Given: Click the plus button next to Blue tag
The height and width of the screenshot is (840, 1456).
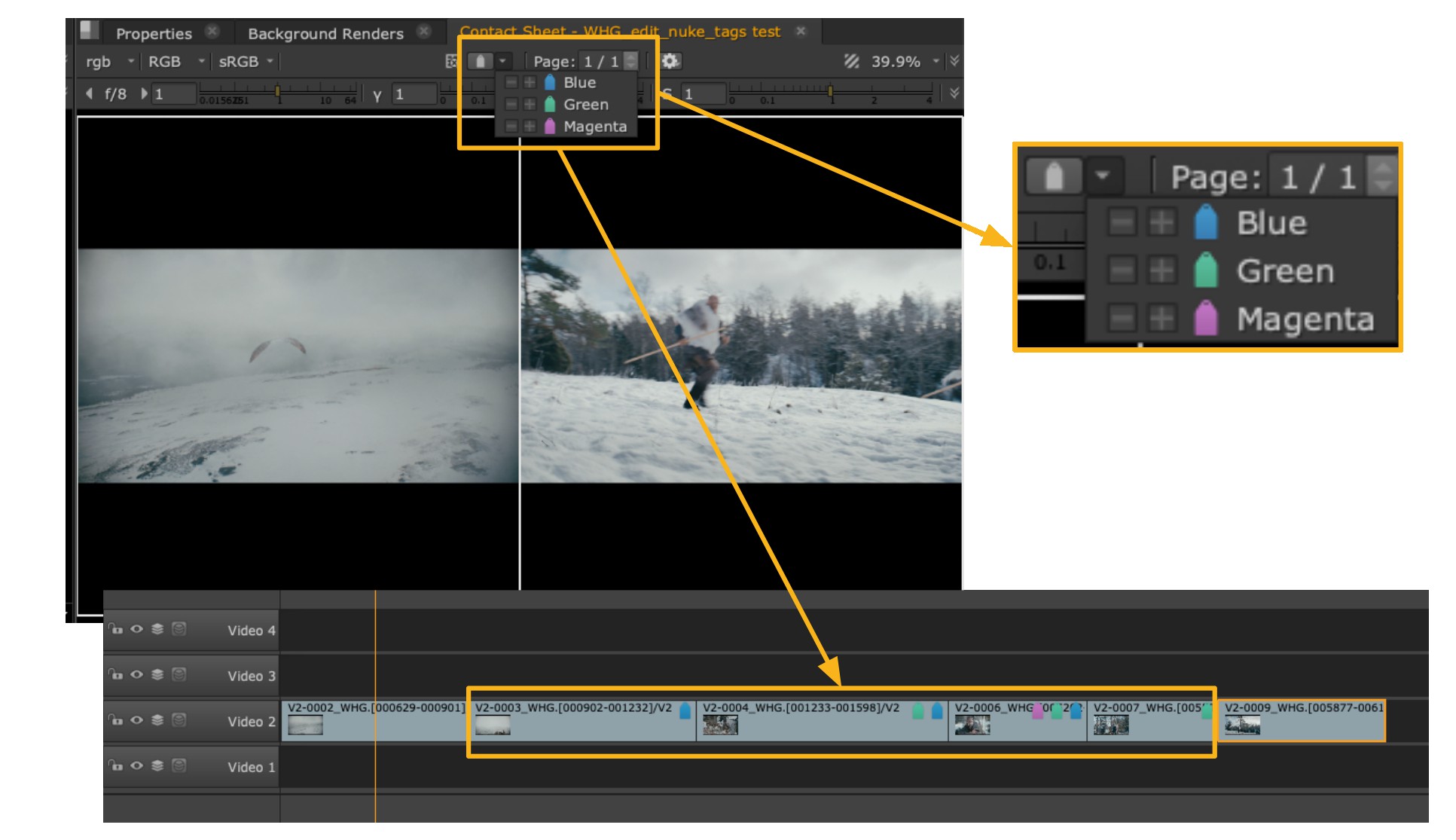Looking at the screenshot, I should tap(530, 82).
